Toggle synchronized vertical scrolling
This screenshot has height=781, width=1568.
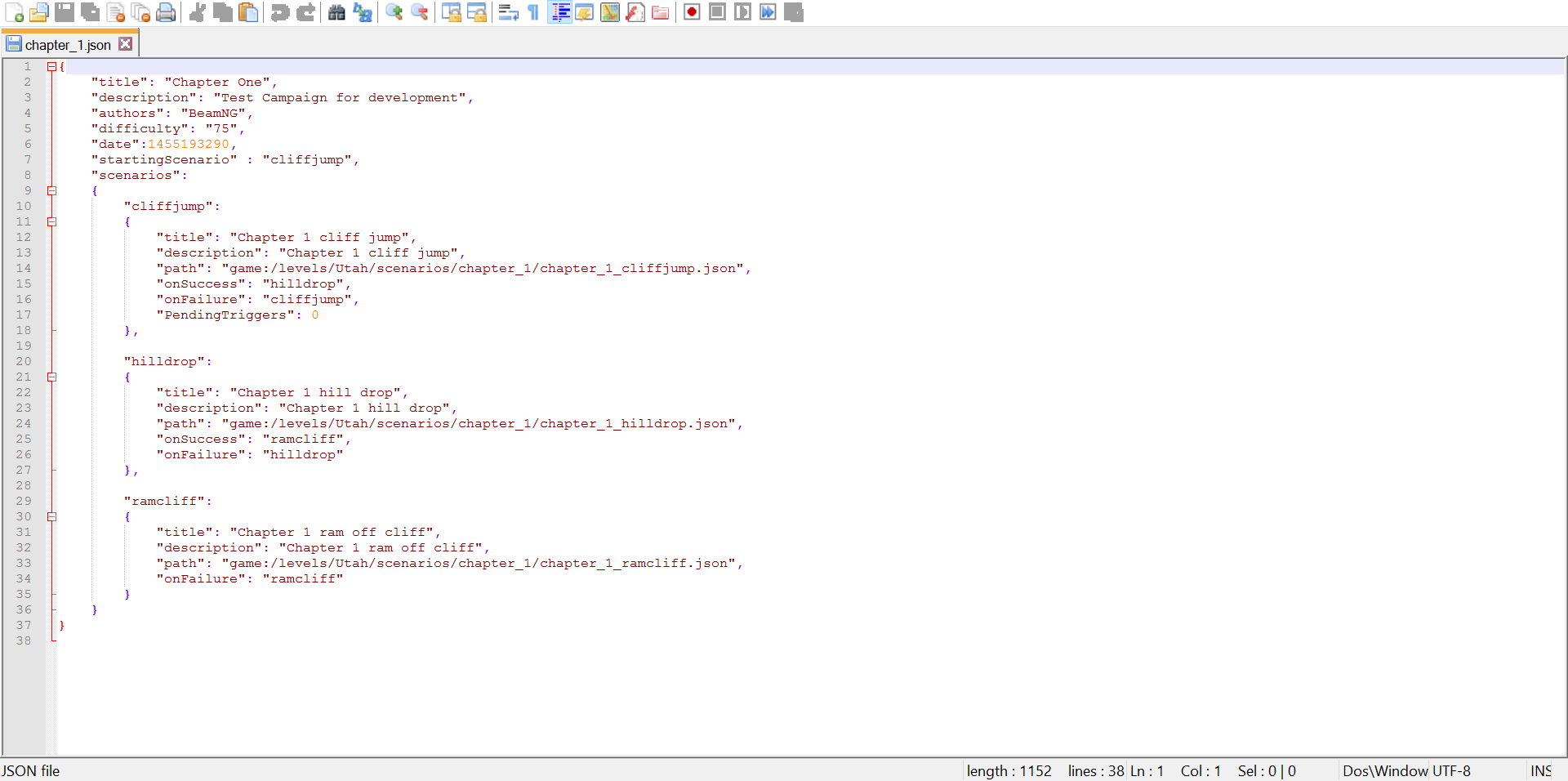click(x=451, y=12)
